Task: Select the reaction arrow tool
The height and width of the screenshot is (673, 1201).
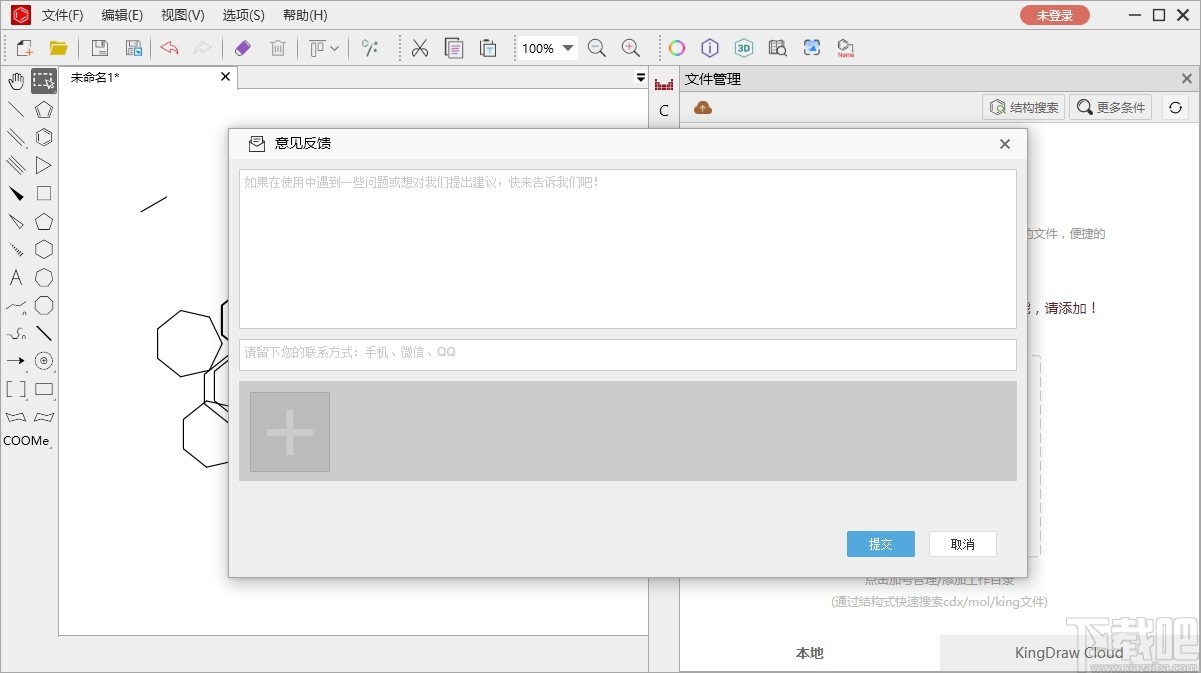Action: [15, 361]
